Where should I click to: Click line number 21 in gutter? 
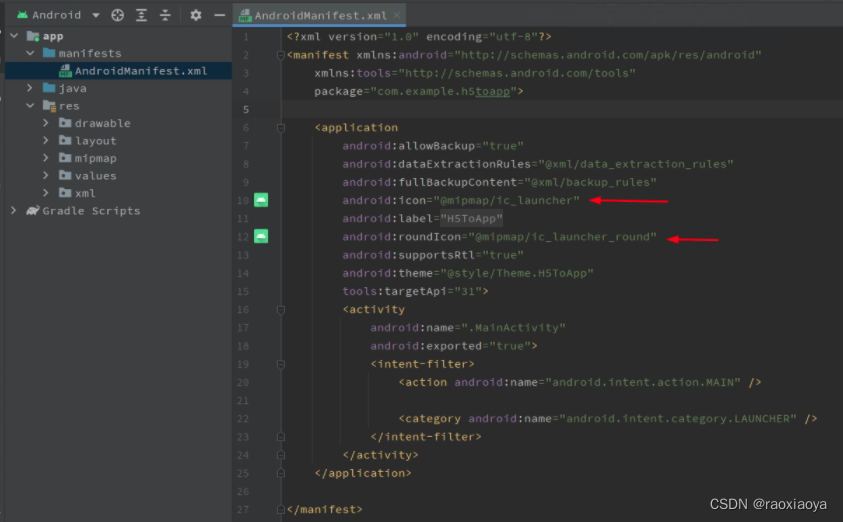pyautogui.click(x=243, y=401)
